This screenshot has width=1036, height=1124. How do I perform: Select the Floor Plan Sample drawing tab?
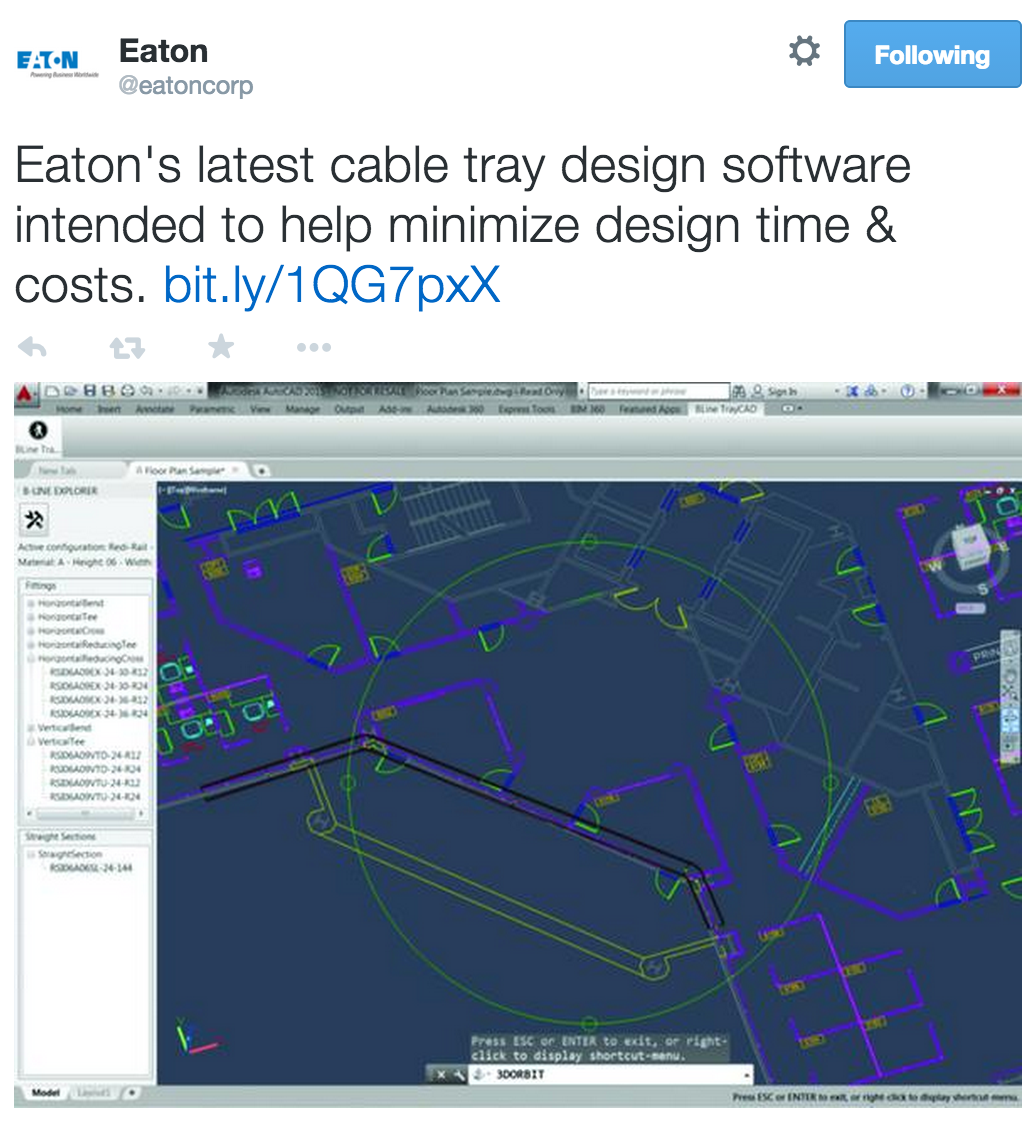click(x=185, y=469)
